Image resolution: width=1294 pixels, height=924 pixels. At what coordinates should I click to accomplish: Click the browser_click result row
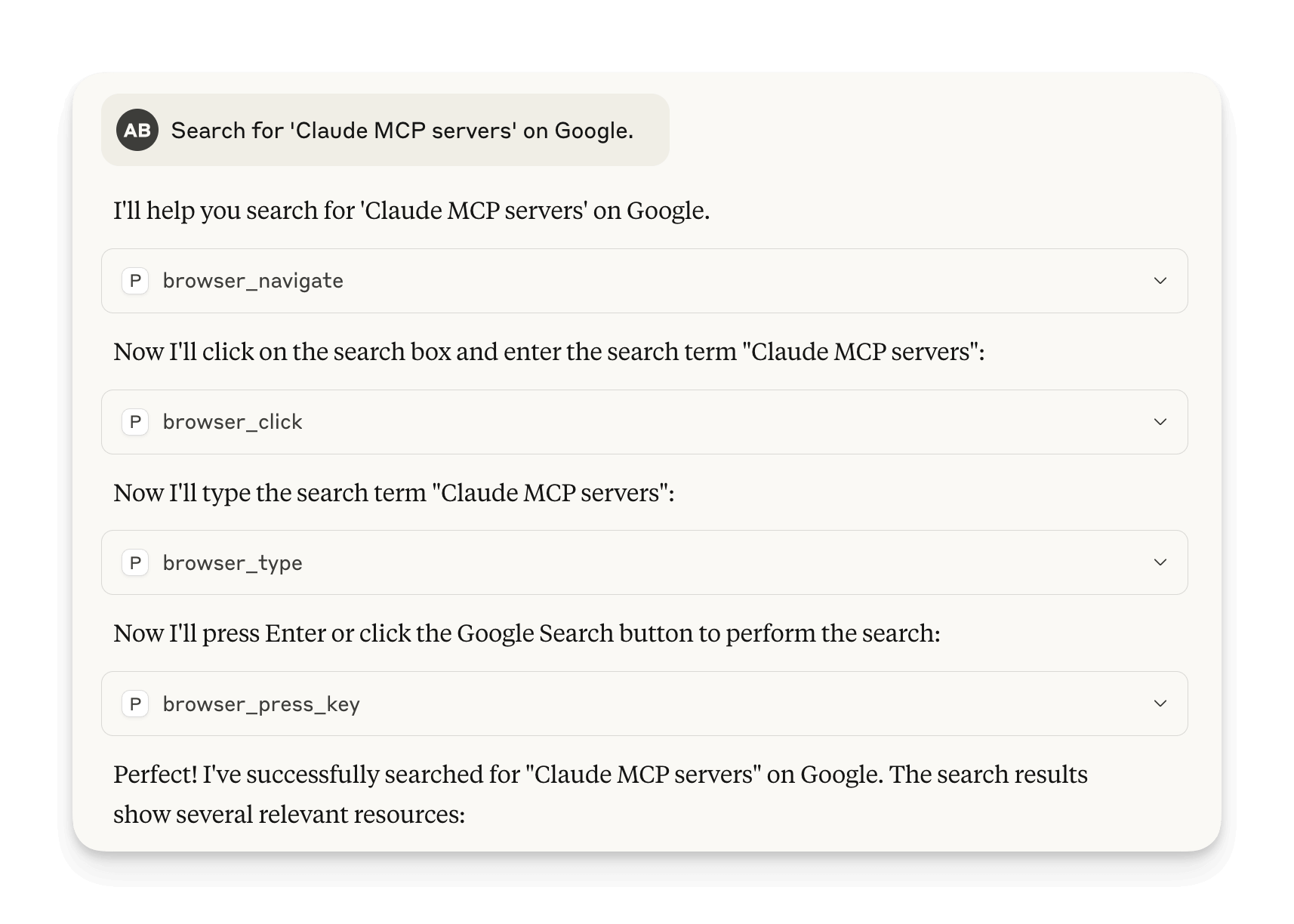coord(645,422)
